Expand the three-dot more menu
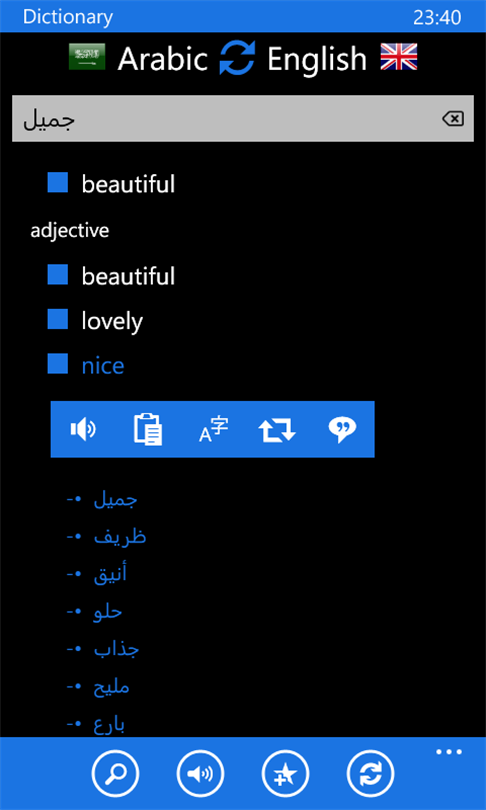This screenshot has width=486, height=810. [448, 752]
